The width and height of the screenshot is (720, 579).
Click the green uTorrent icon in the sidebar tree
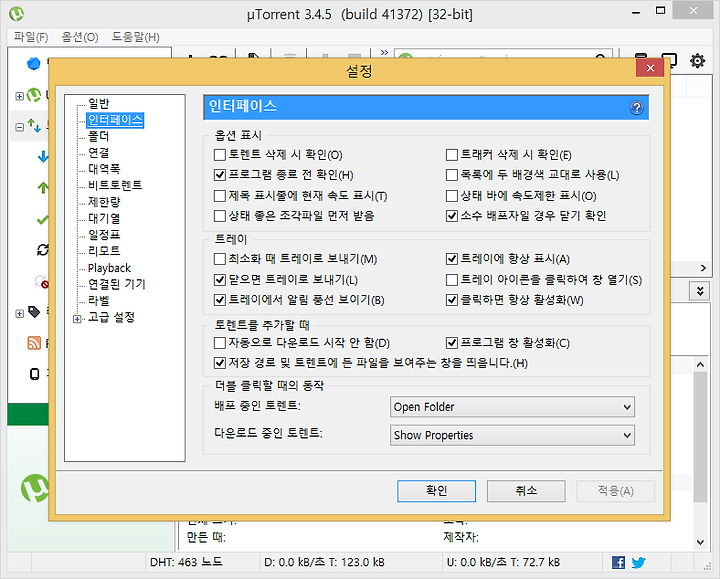click(x=34, y=95)
